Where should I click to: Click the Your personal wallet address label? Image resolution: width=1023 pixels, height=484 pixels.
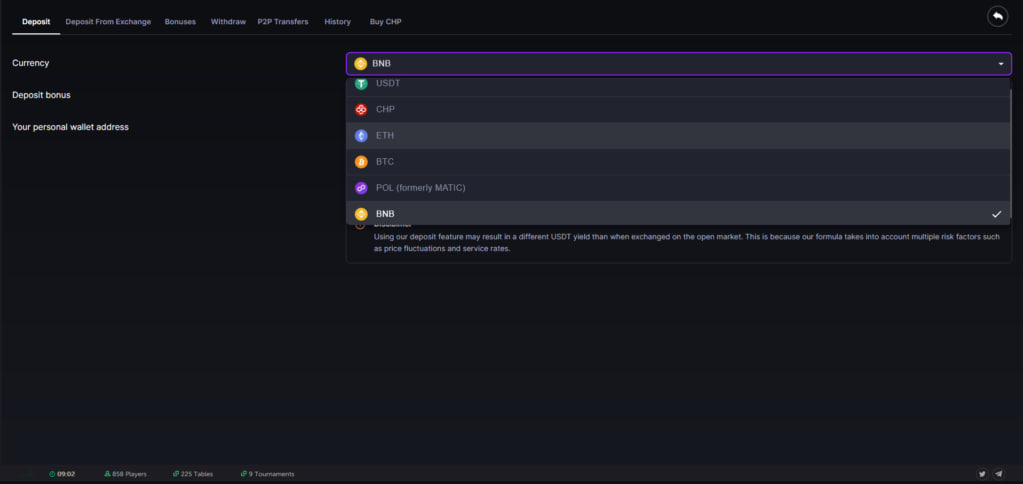point(70,127)
